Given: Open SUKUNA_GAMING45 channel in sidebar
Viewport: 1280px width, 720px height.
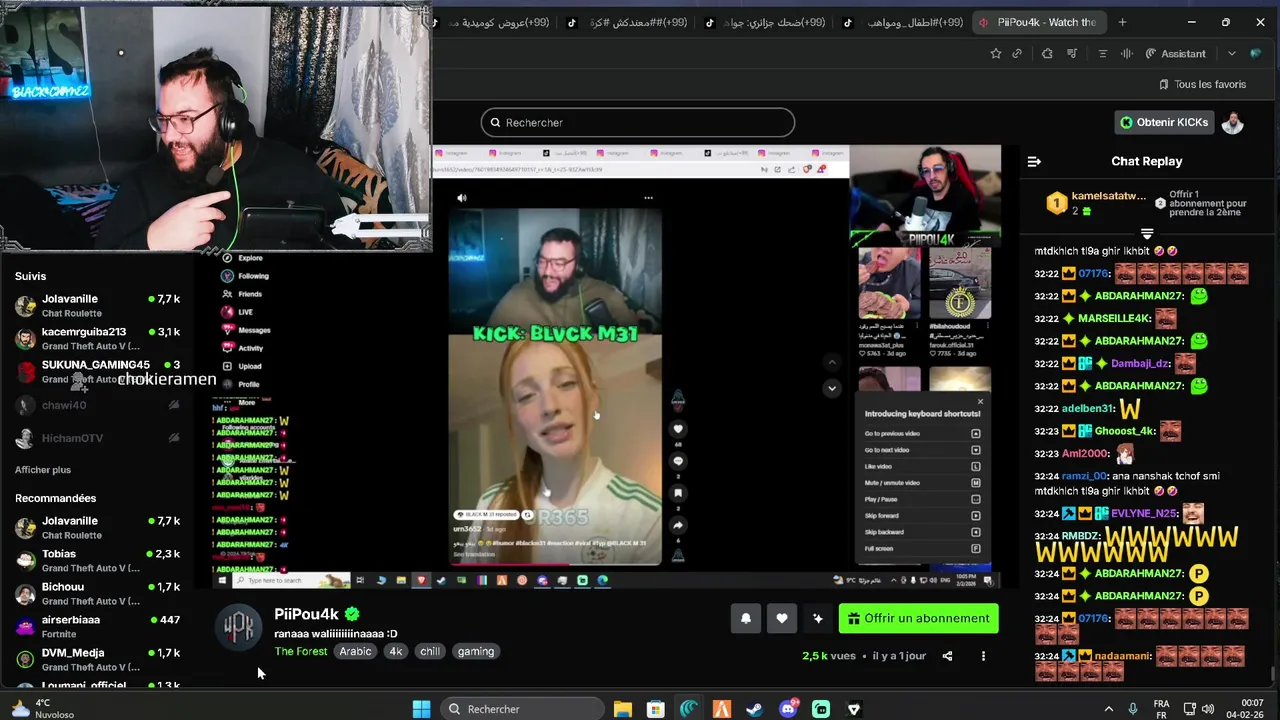Looking at the screenshot, I should (96, 371).
